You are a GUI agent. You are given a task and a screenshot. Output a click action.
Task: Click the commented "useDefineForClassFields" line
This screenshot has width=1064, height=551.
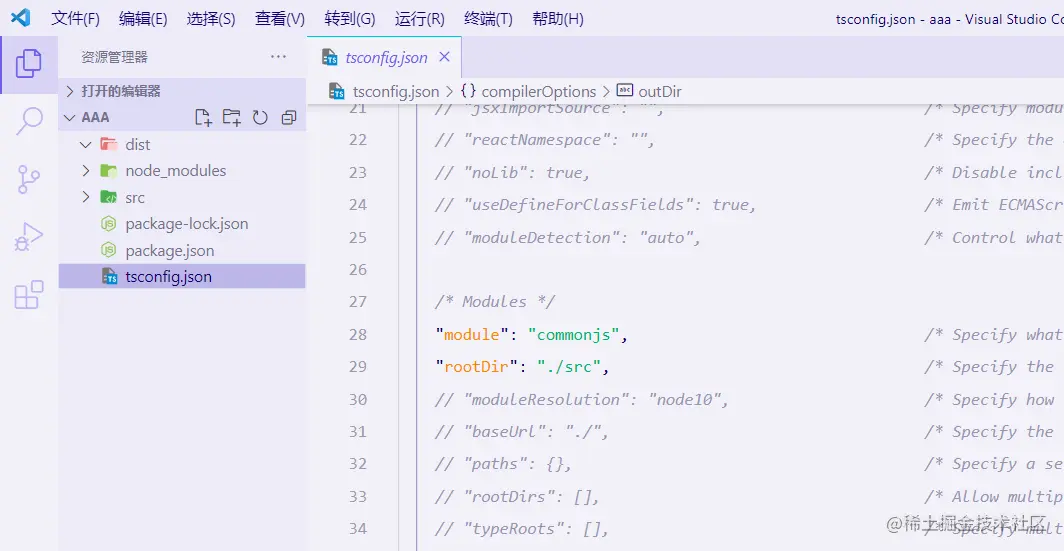click(x=595, y=205)
